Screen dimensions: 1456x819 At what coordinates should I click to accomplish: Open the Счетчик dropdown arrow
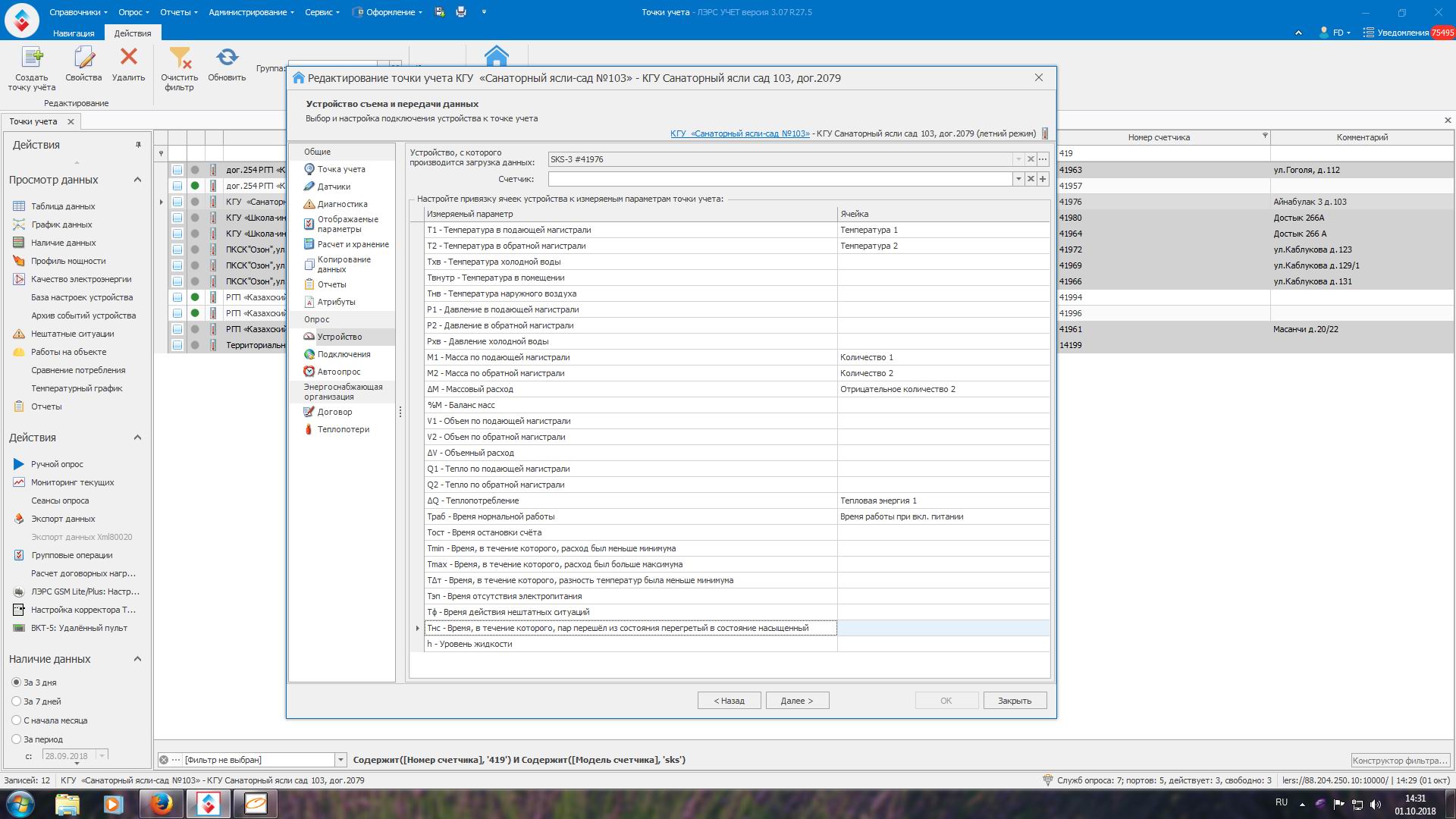pyautogui.click(x=1018, y=179)
